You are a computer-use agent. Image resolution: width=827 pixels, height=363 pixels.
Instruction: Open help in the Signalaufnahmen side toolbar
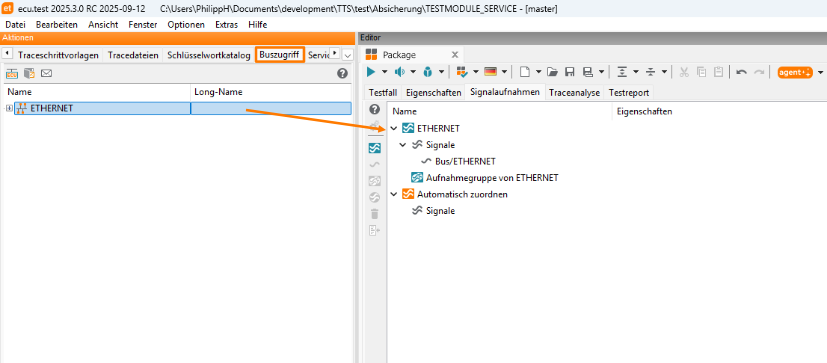374,110
